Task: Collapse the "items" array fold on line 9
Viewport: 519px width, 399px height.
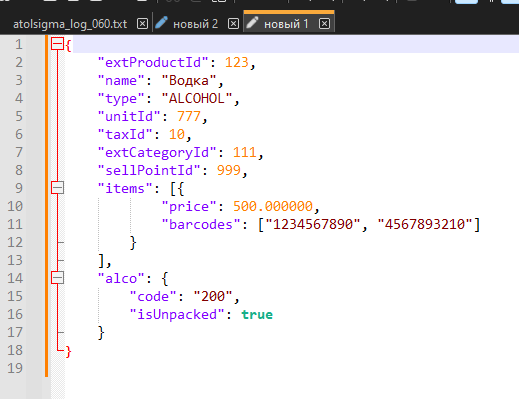Action: tap(57, 188)
